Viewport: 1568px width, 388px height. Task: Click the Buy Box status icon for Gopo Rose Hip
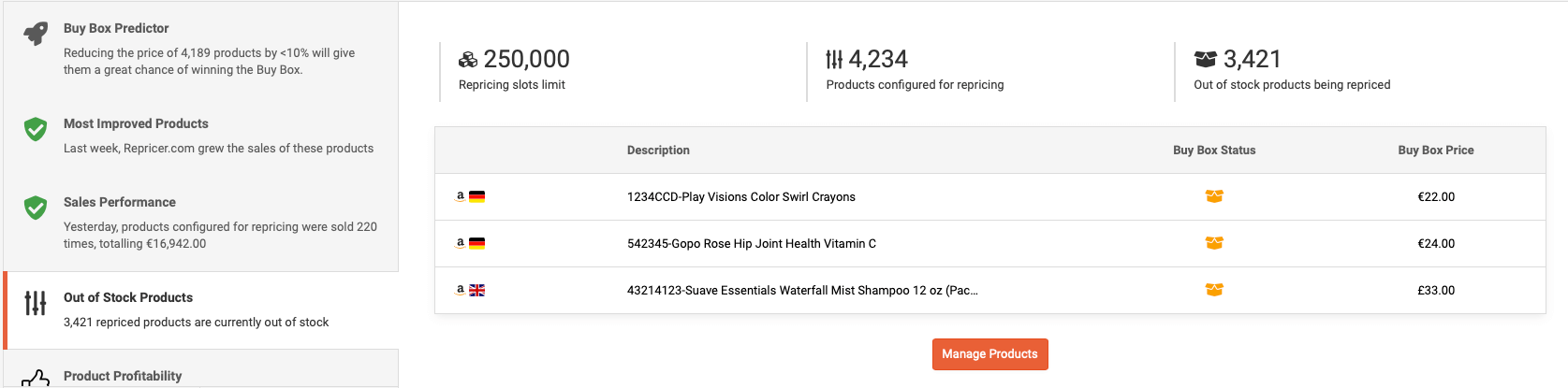(x=1214, y=243)
